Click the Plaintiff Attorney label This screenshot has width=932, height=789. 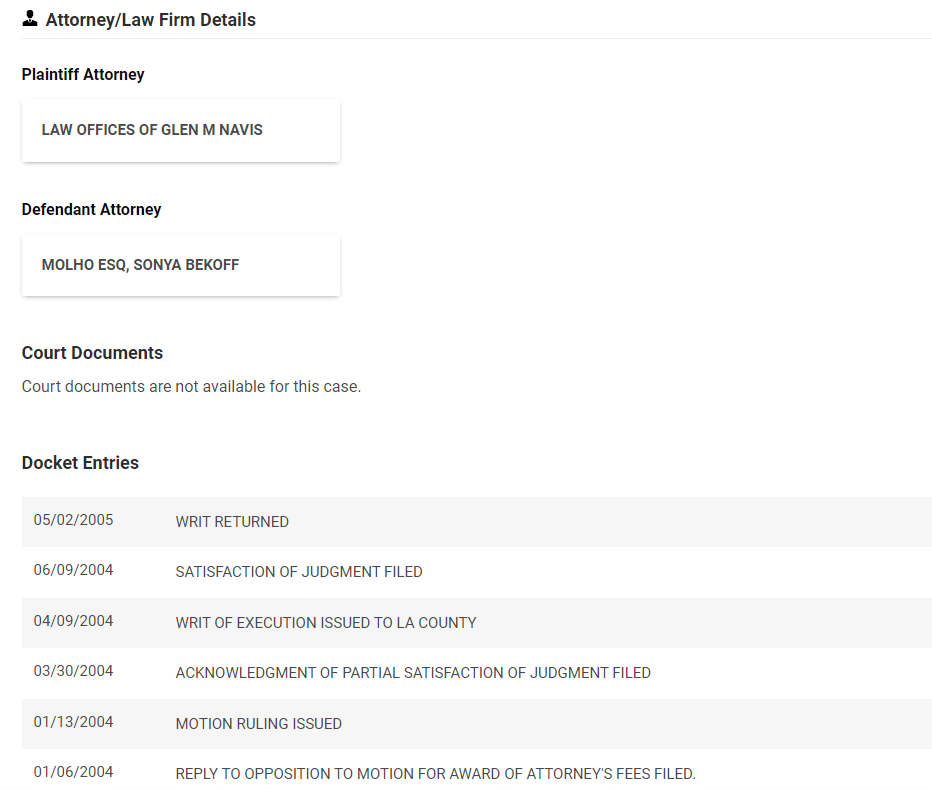(x=83, y=75)
